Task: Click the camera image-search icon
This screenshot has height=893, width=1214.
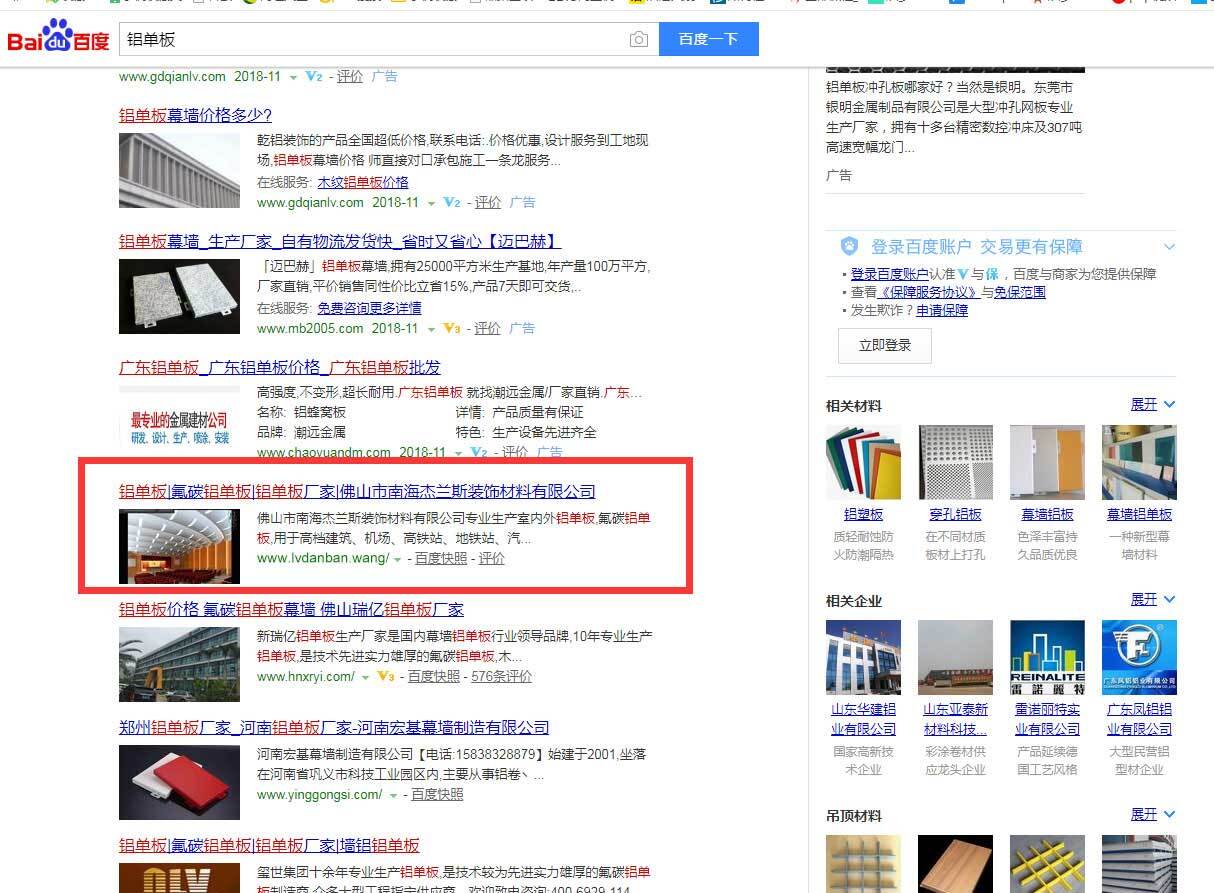Action: coord(639,39)
